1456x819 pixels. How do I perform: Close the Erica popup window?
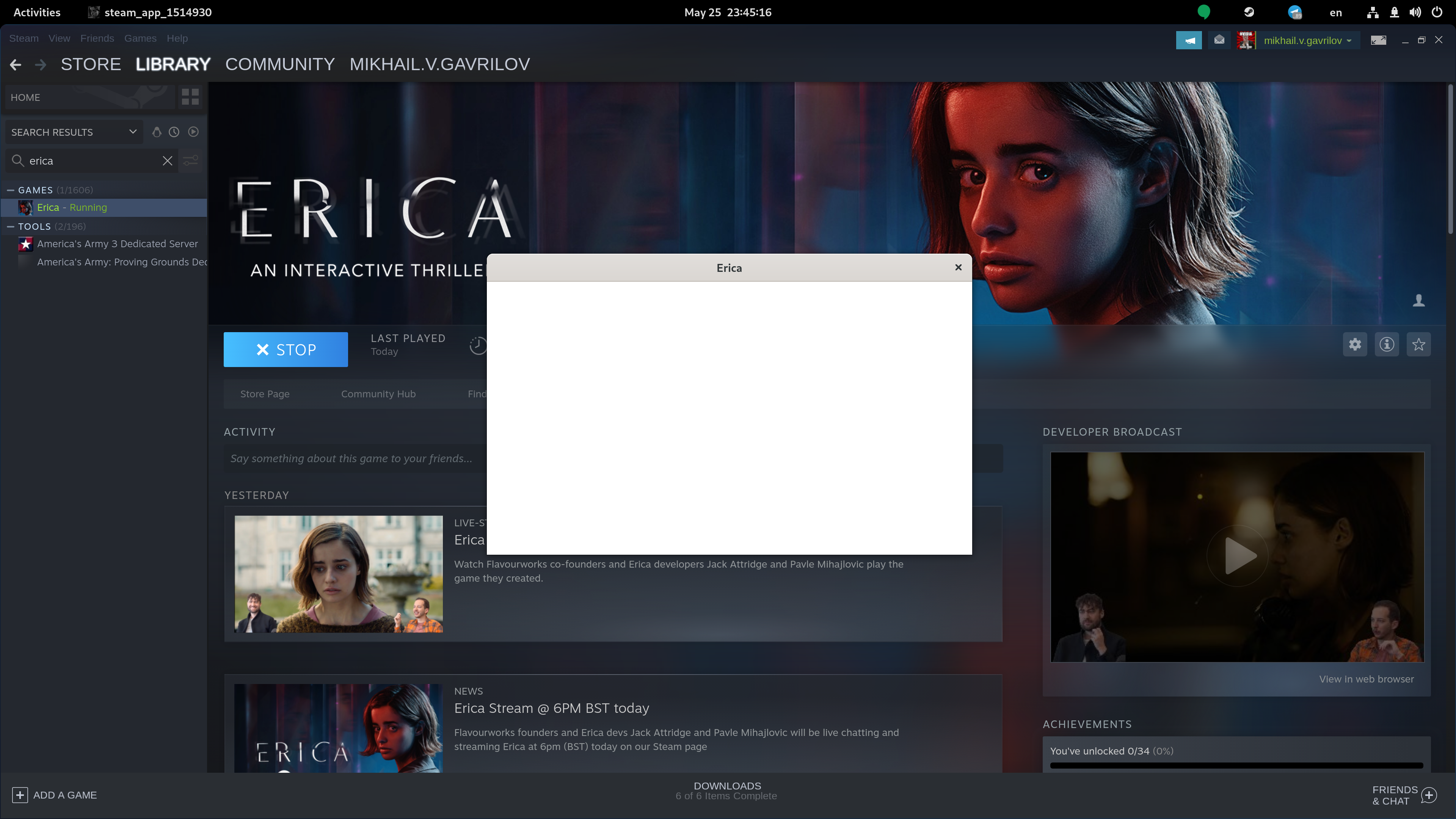[x=959, y=267]
